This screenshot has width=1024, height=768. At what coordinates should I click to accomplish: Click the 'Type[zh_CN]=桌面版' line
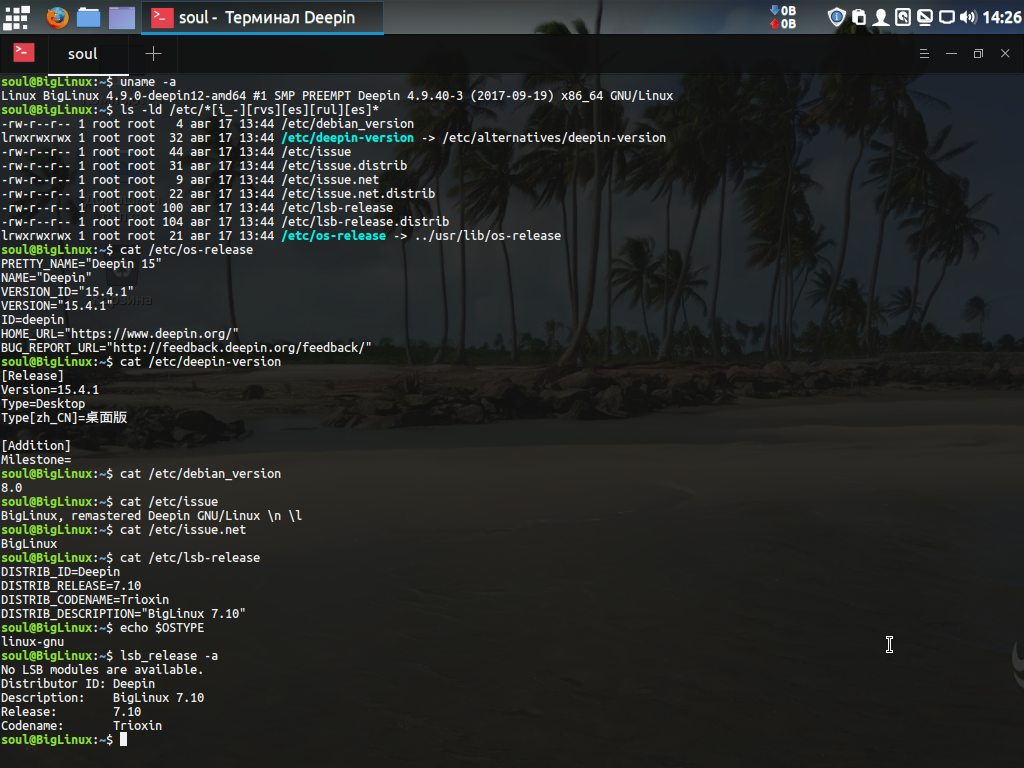pyautogui.click(x=64, y=418)
